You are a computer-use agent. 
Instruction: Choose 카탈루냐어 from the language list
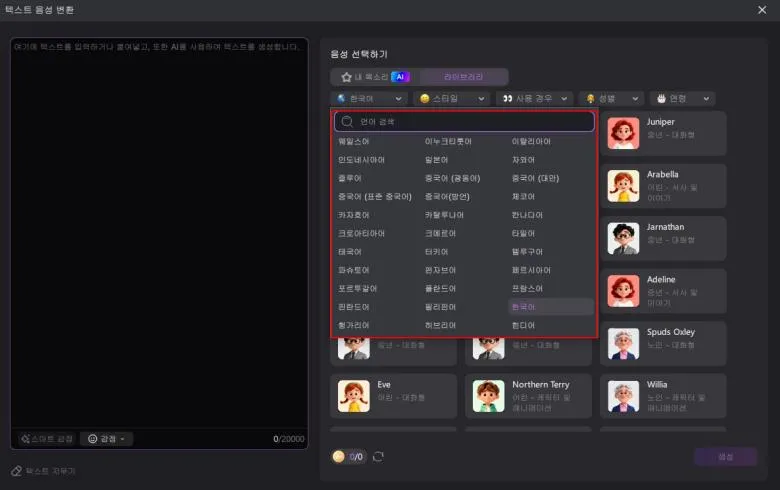point(444,215)
